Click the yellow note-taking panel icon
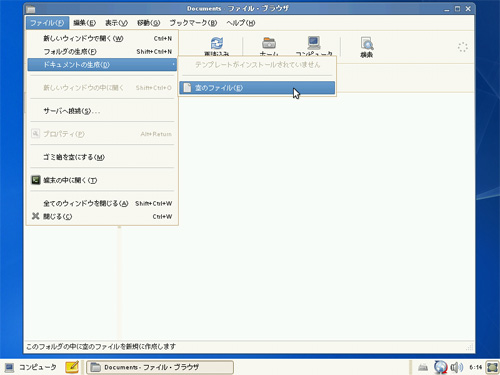The width and height of the screenshot is (500, 375). coord(72,367)
